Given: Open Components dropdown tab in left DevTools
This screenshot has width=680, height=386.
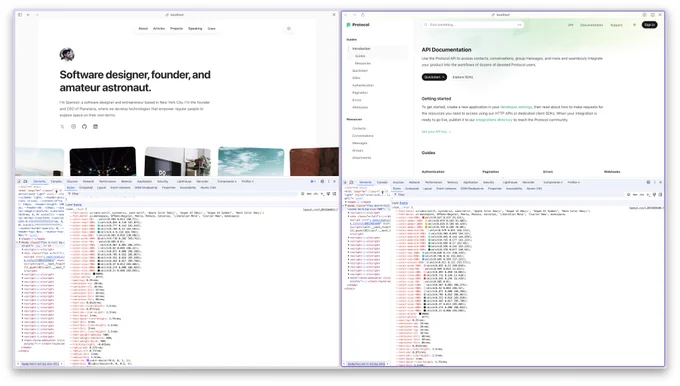Looking at the screenshot, I should point(226,181).
